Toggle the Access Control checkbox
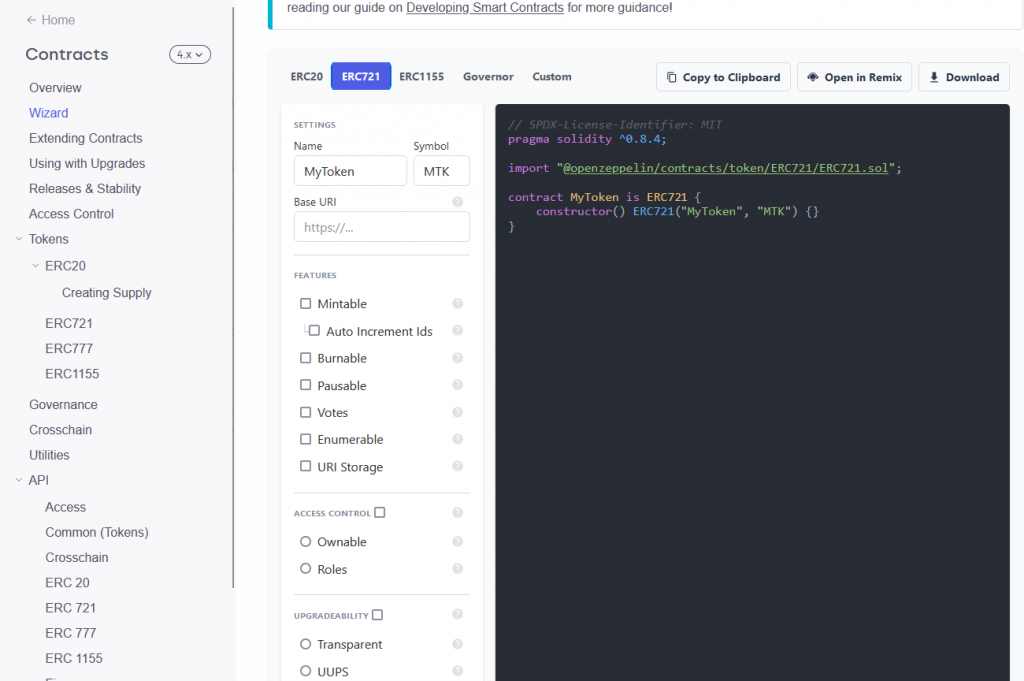 (x=380, y=513)
